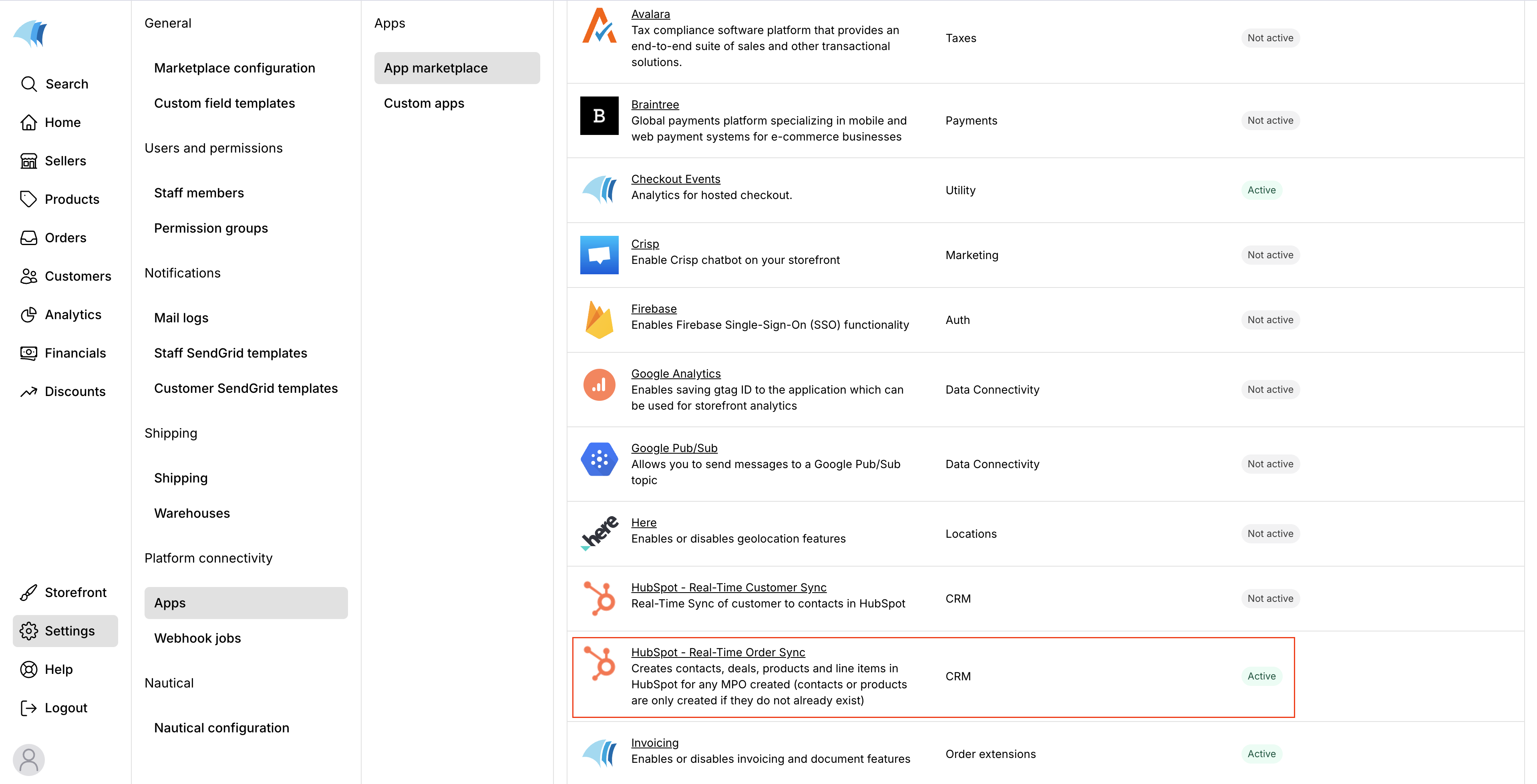Open Customer SendGrid templates
This screenshot has width=1537, height=784.
246,388
